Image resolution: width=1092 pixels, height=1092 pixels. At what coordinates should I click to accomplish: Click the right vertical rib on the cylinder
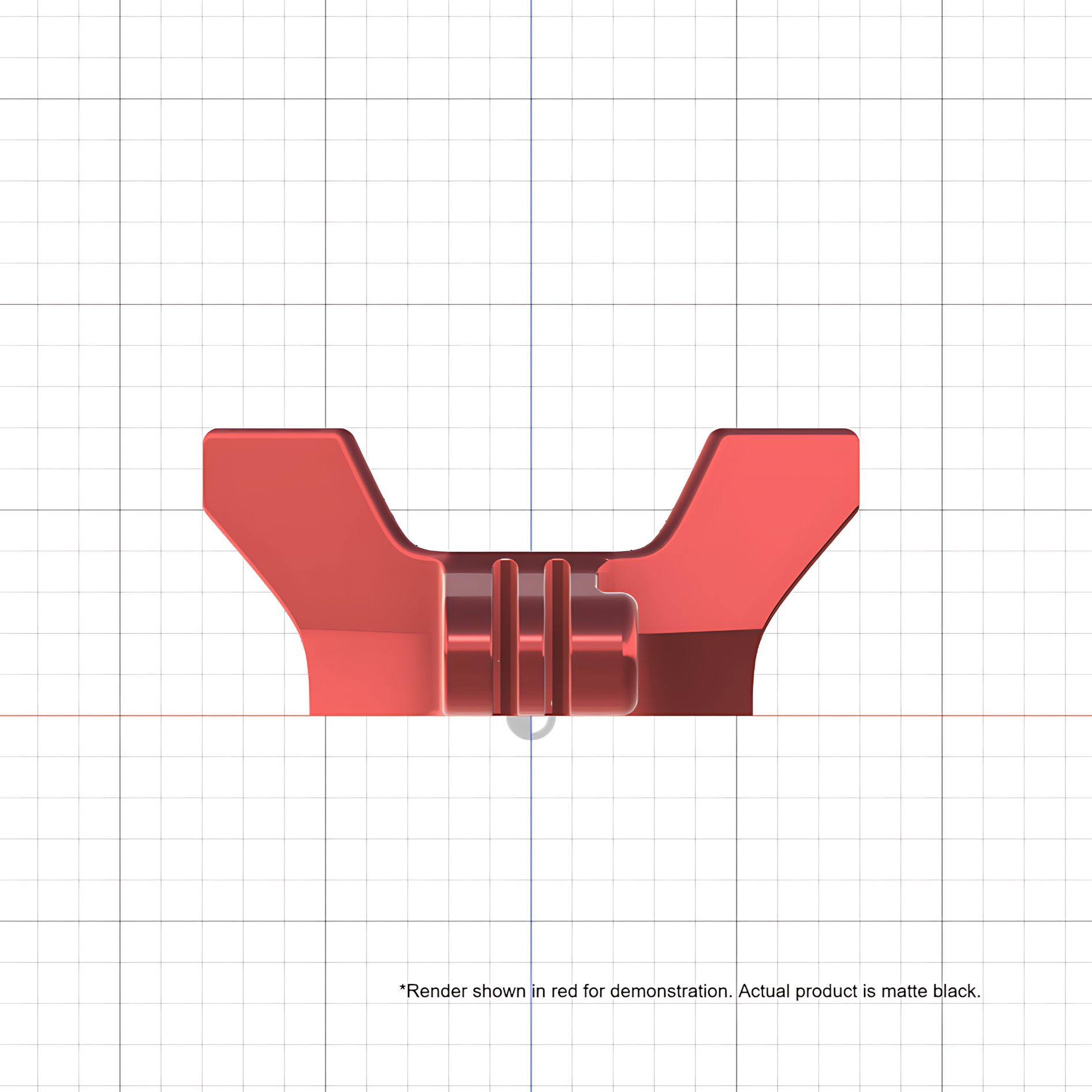coord(558,637)
